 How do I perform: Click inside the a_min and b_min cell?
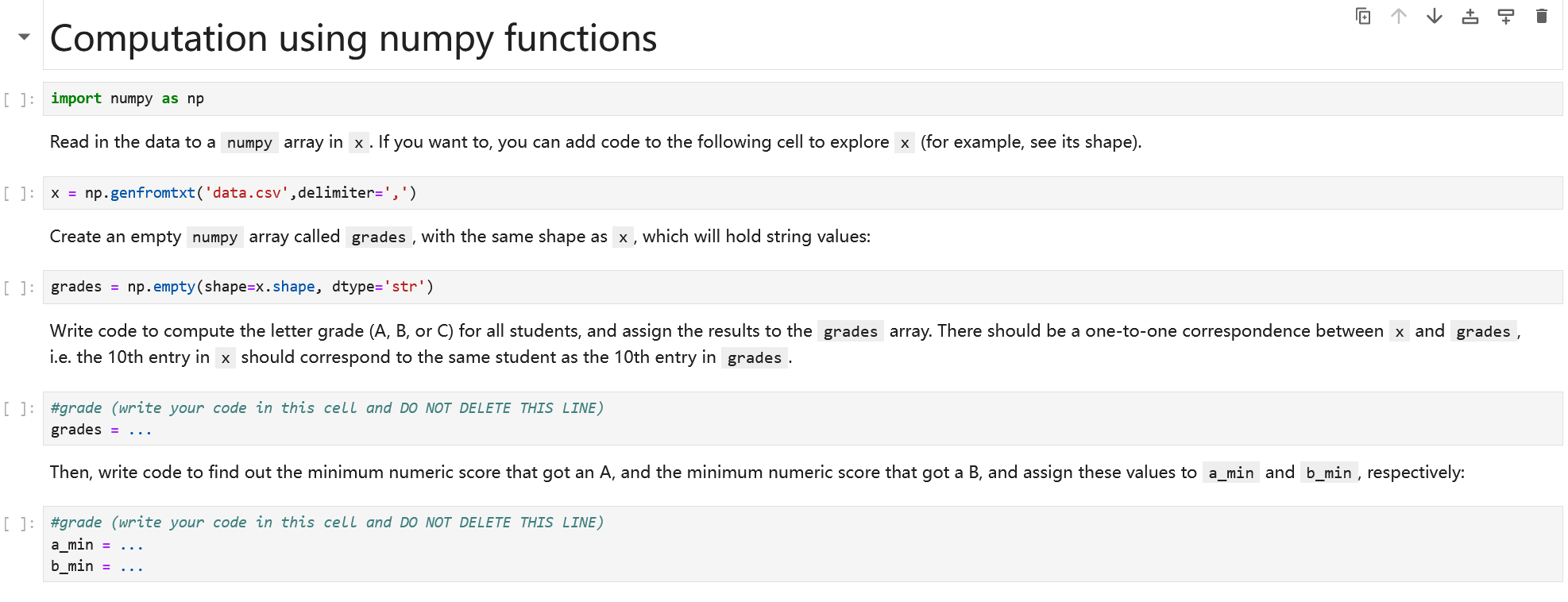pos(318,544)
